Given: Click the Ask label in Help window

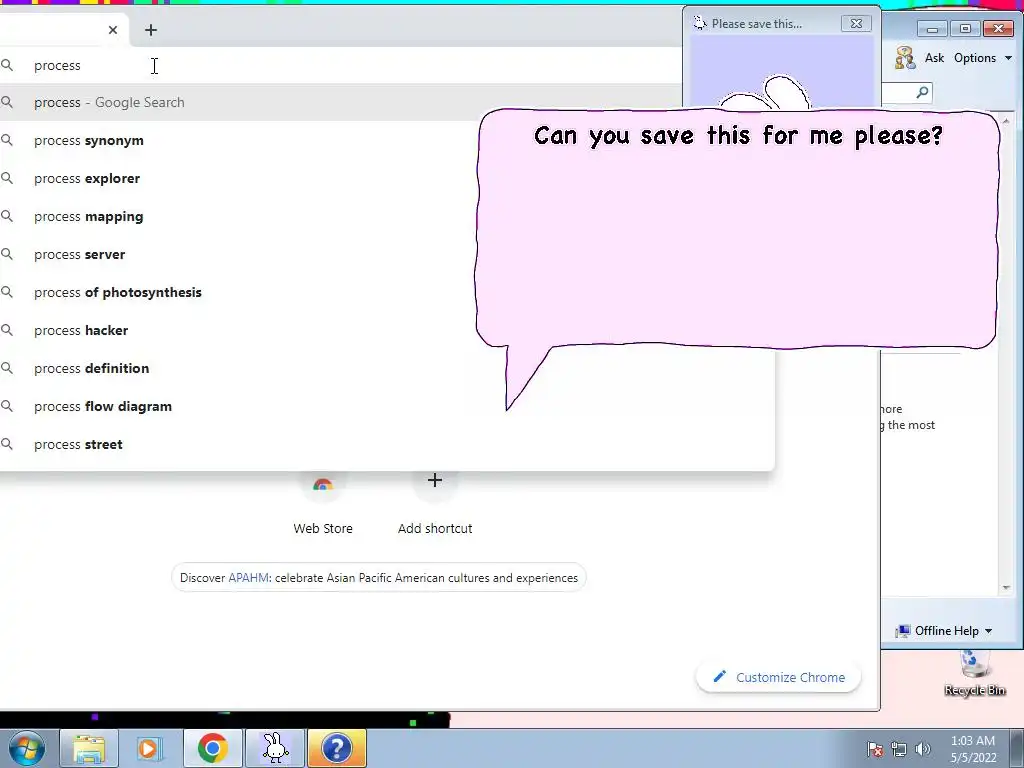Looking at the screenshot, I should pos(934,57).
